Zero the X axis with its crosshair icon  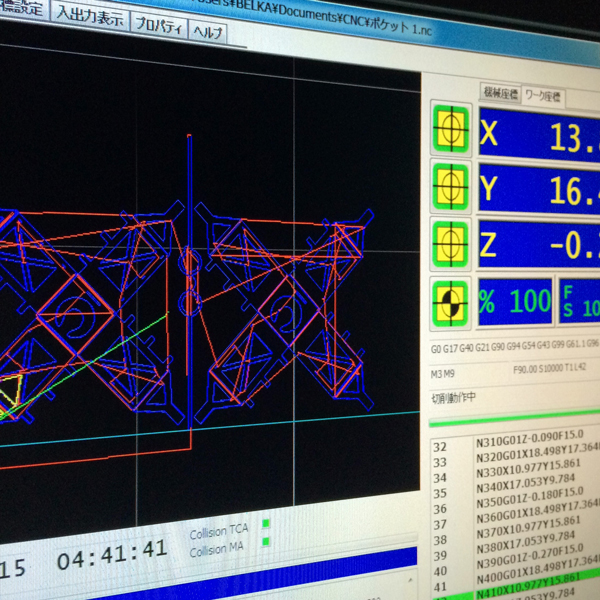point(451,133)
